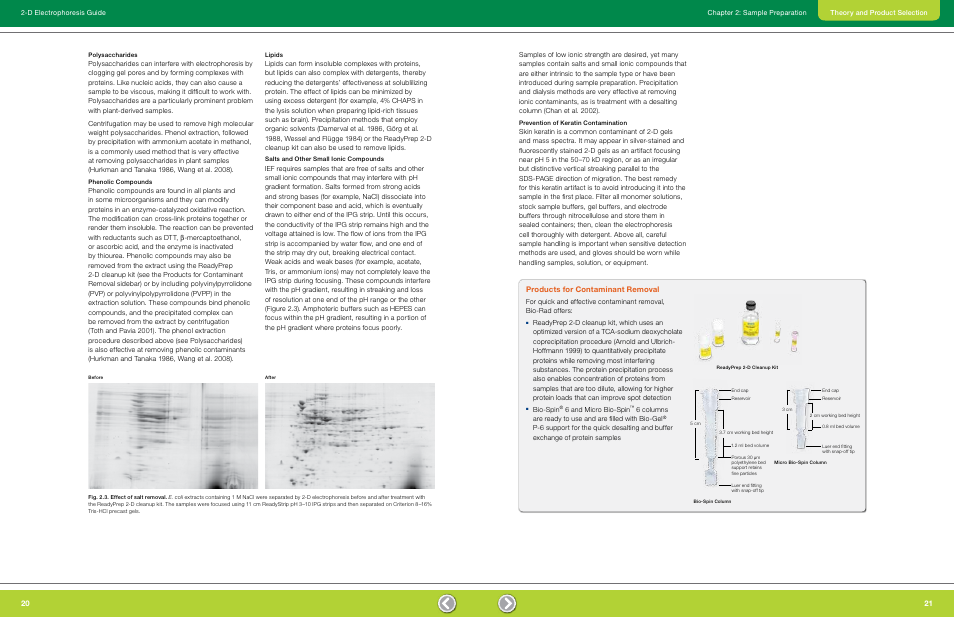Viewport: 954px width, 618px height.
Task: Select the Bio-Spin Column diagram
Action: [730, 440]
